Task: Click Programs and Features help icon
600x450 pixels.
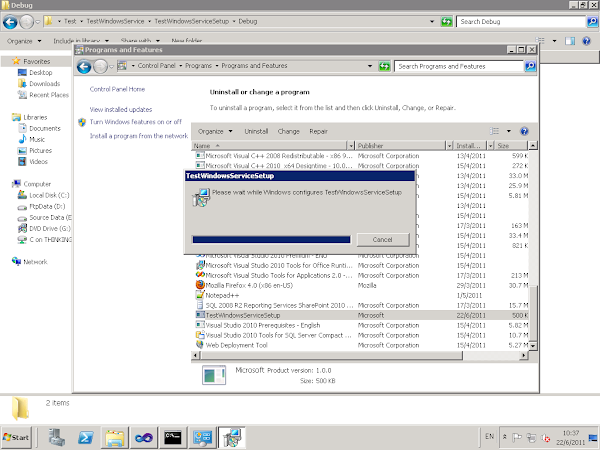Action: tap(524, 131)
